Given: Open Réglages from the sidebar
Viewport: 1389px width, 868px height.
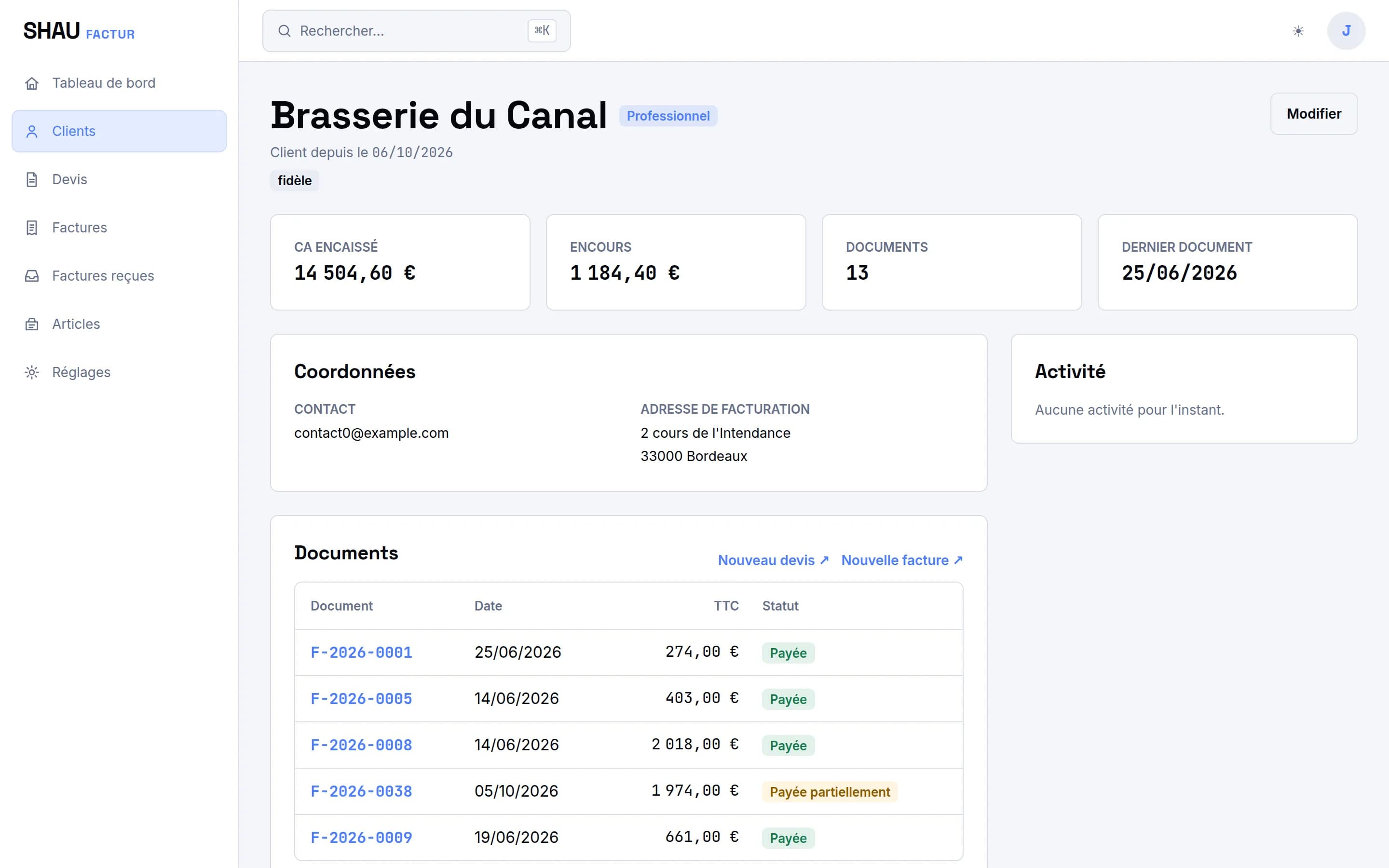Looking at the screenshot, I should (120, 373).
